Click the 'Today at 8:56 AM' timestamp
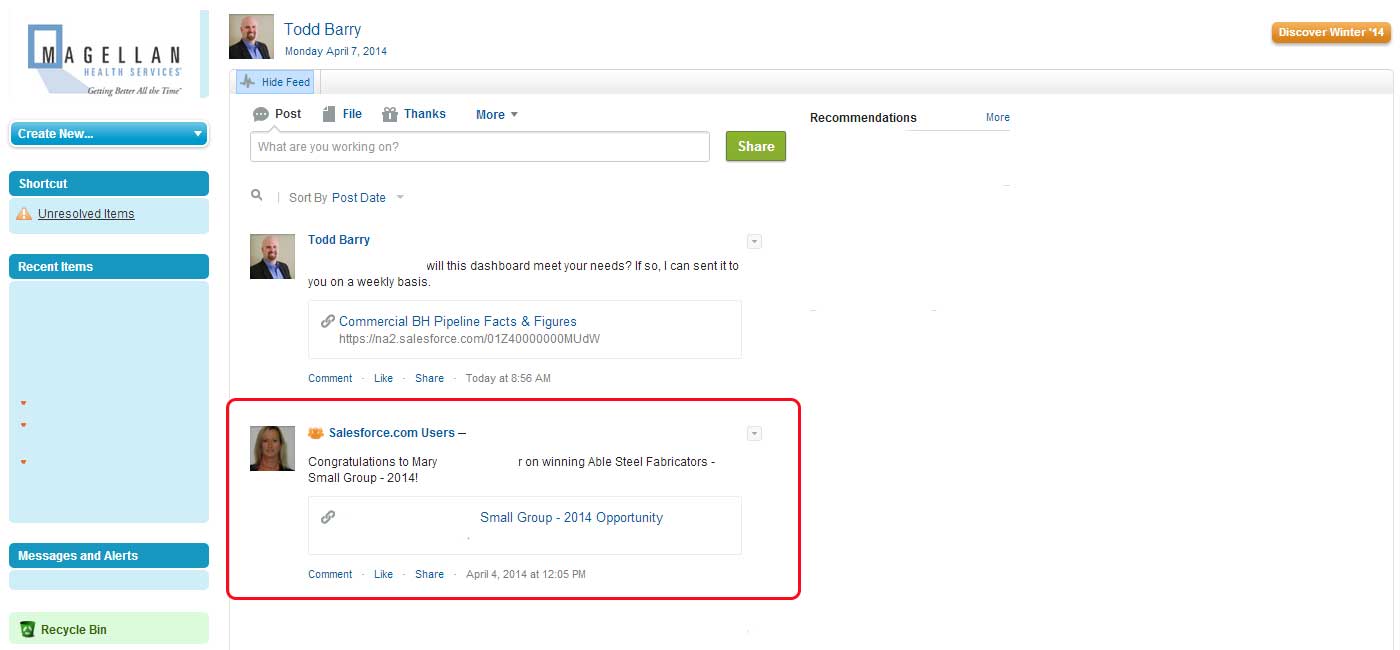Image resolution: width=1400 pixels, height=650 pixels. [508, 378]
